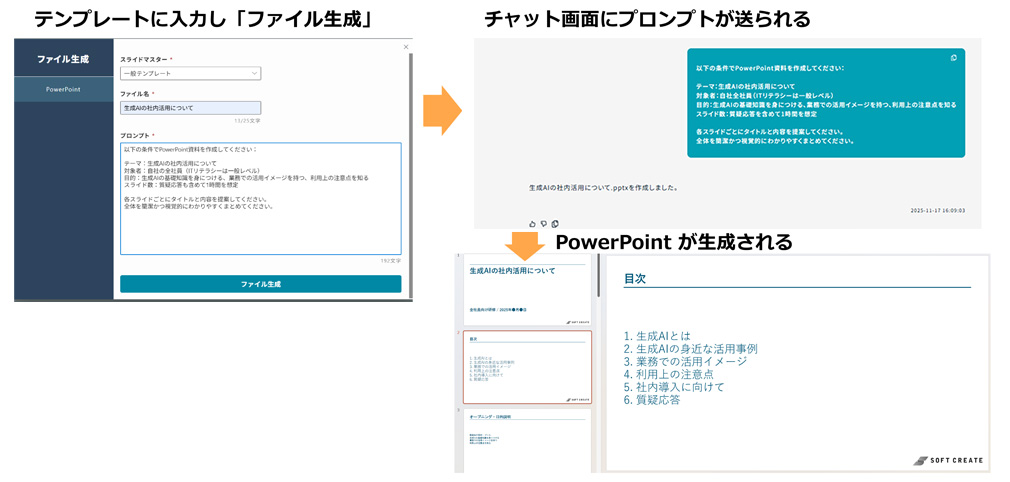Click inside the プロンプト text area
This screenshot has height=482, width=1010.
(261, 198)
